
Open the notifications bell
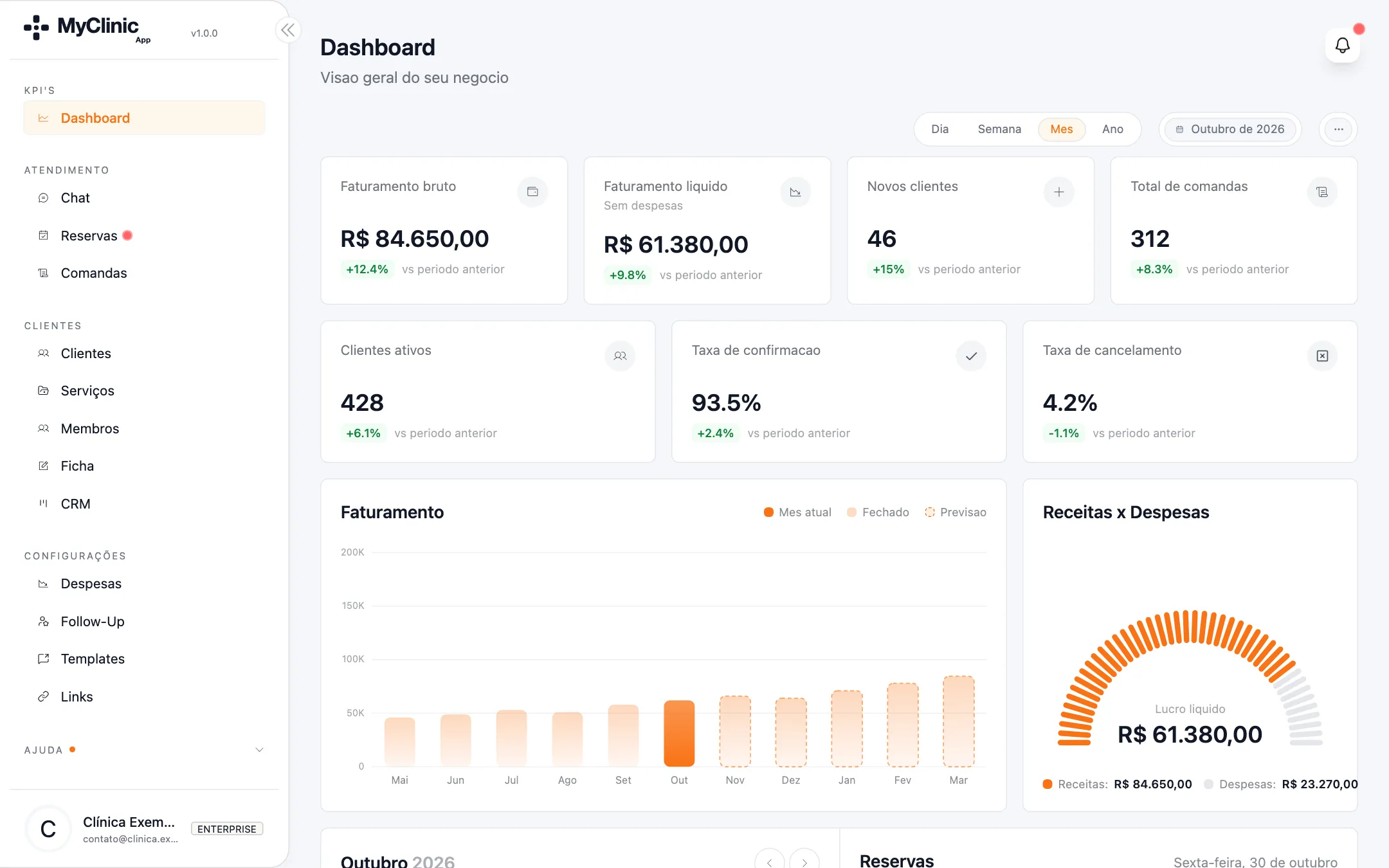pos(1342,46)
